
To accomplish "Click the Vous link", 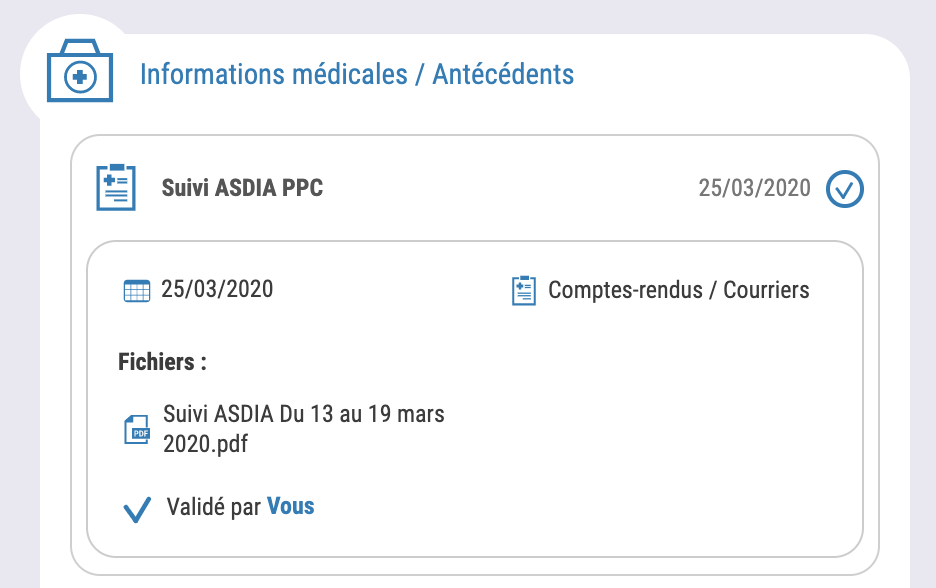I will click(291, 506).
